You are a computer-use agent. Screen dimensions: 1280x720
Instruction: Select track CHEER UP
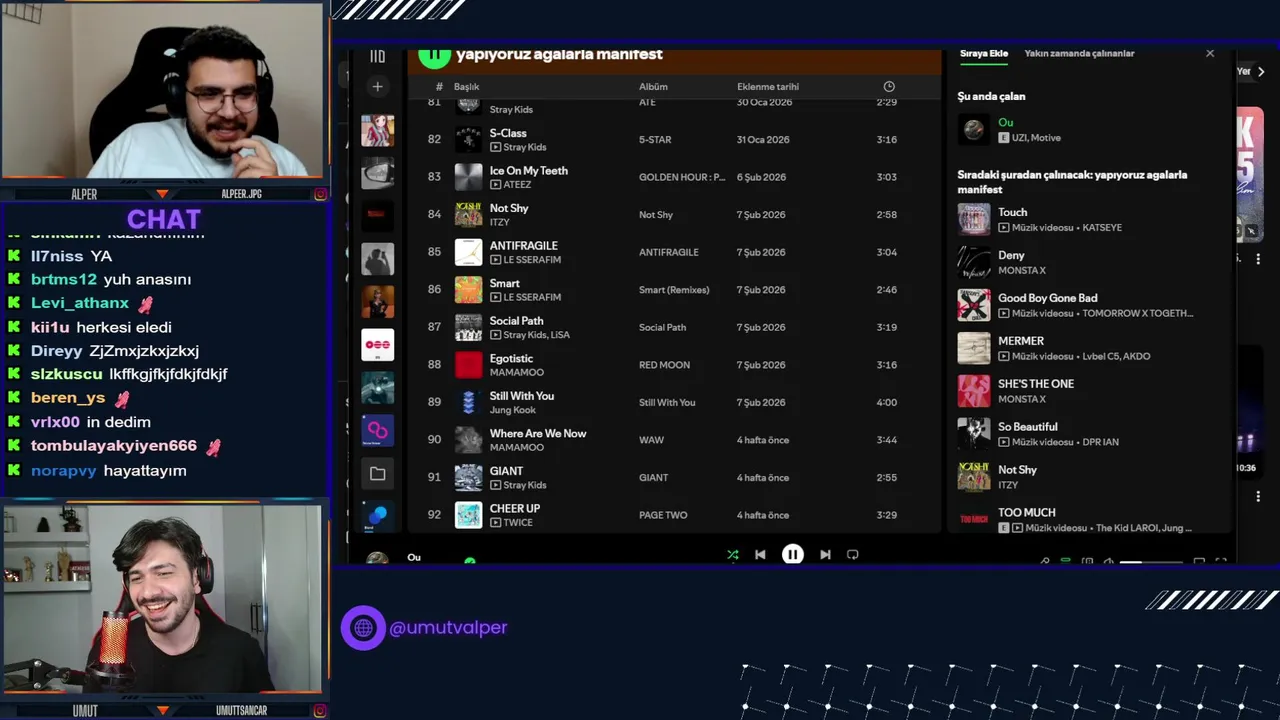coord(514,509)
